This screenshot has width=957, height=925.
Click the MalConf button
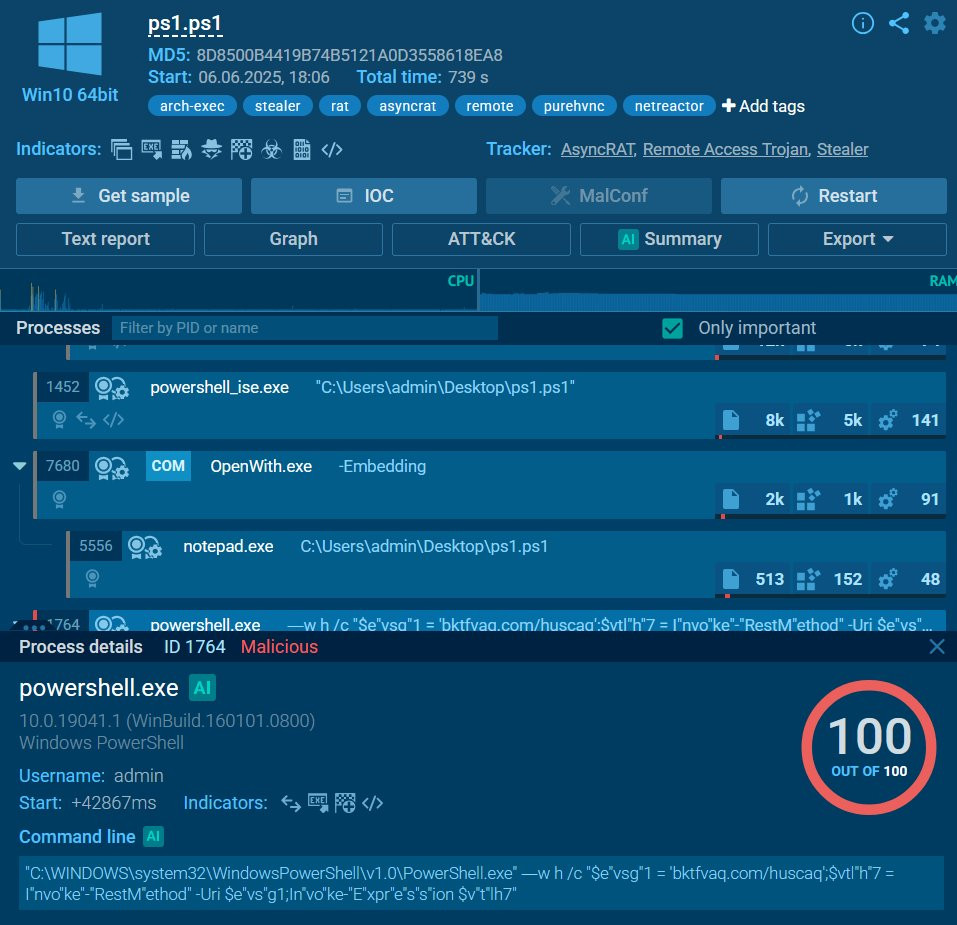coord(599,196)
